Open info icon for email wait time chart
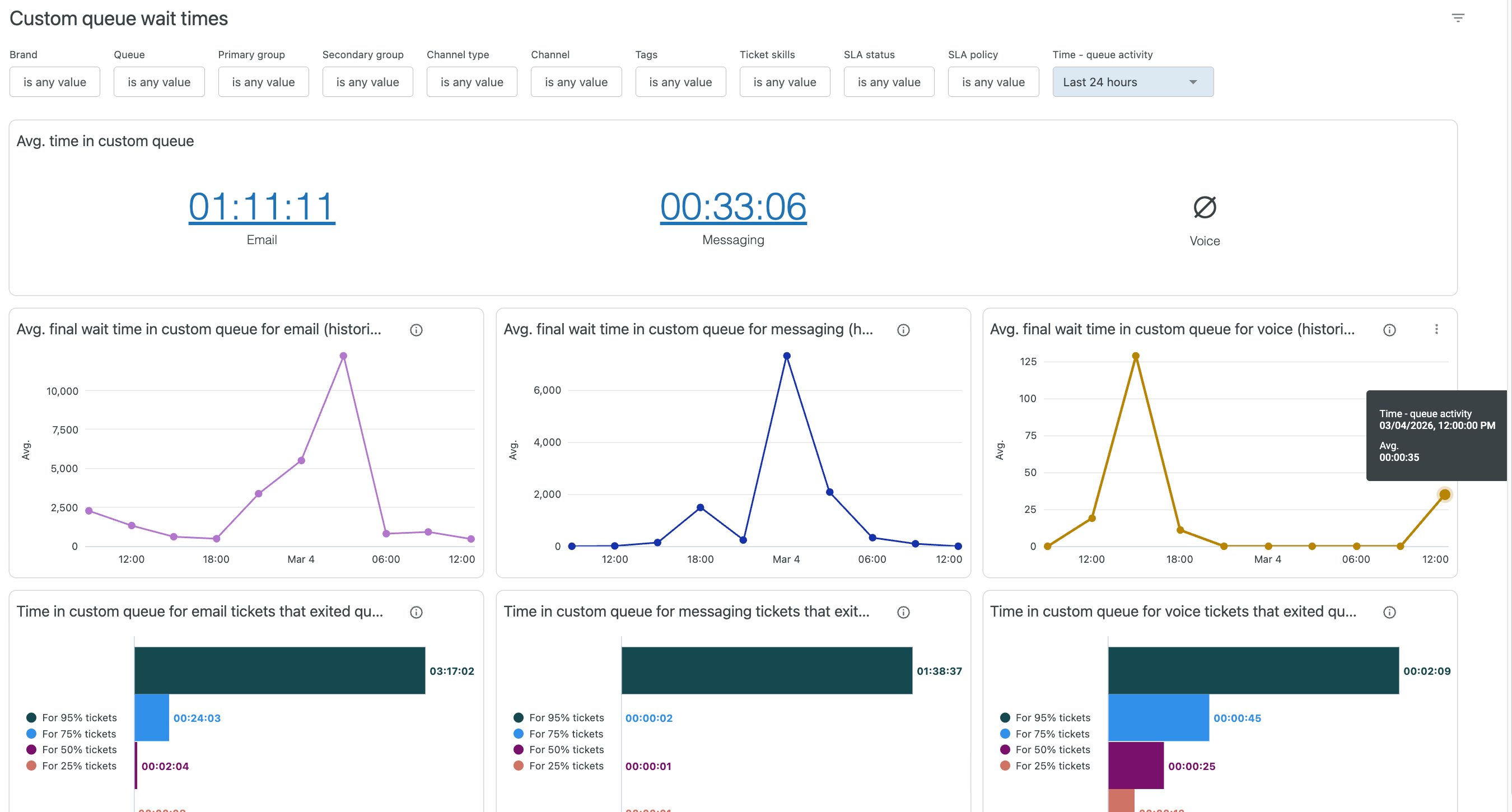 point(416,330)
